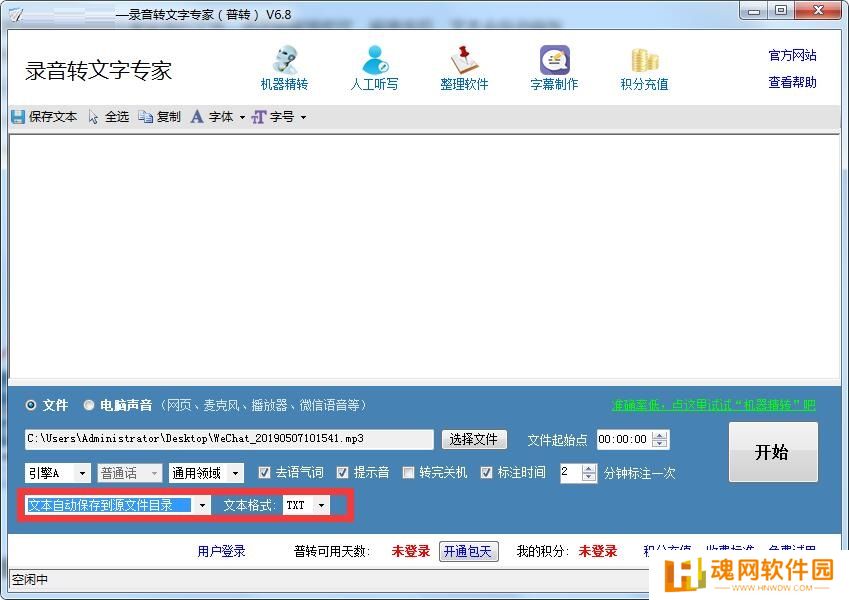Open the TXT text format dropdown

[x=306, y=505]
